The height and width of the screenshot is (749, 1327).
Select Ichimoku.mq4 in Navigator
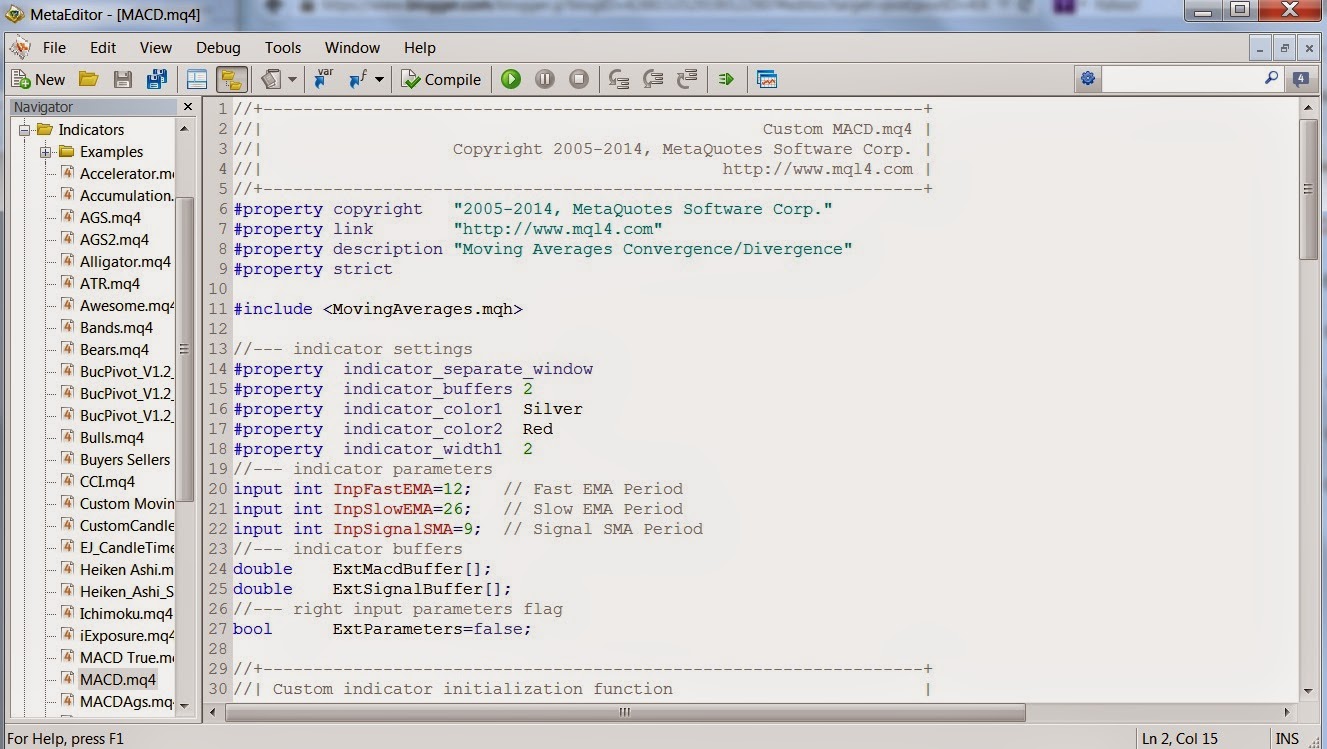126,613
